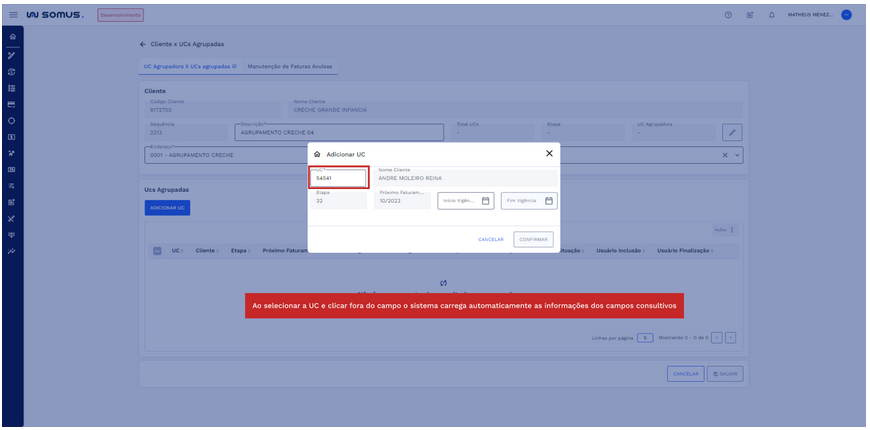Click the user avatar in top right
This screenshot has height=430, width=870.
(x=846, y=15)
